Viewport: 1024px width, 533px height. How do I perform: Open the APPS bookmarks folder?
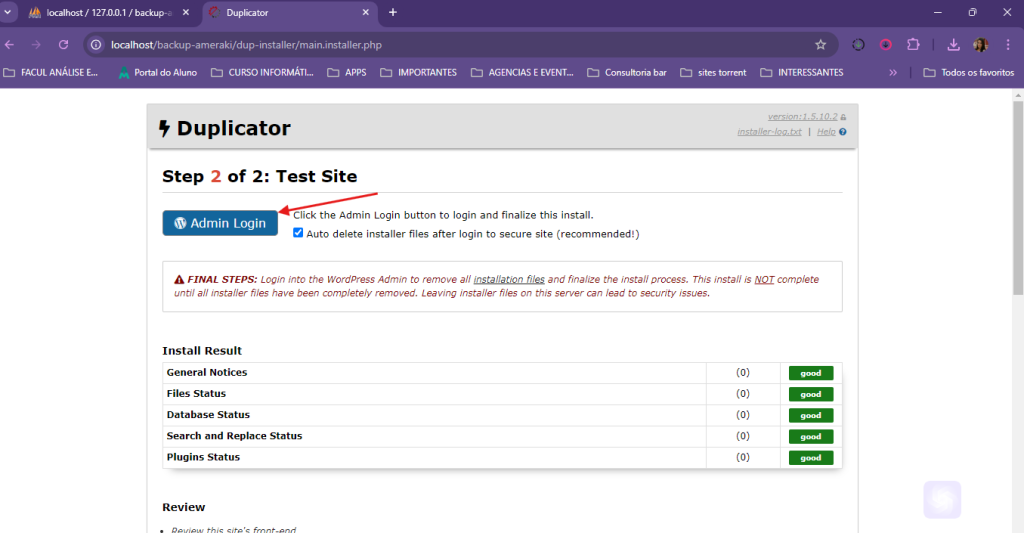[x=347, y=72]
